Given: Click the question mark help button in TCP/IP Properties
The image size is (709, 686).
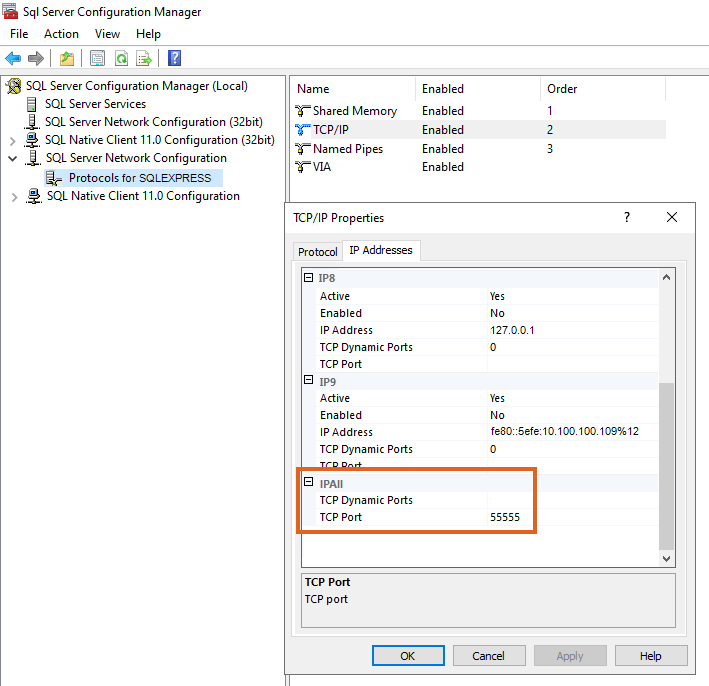Looking at the screenshot, I should click(x=627, y=218).
